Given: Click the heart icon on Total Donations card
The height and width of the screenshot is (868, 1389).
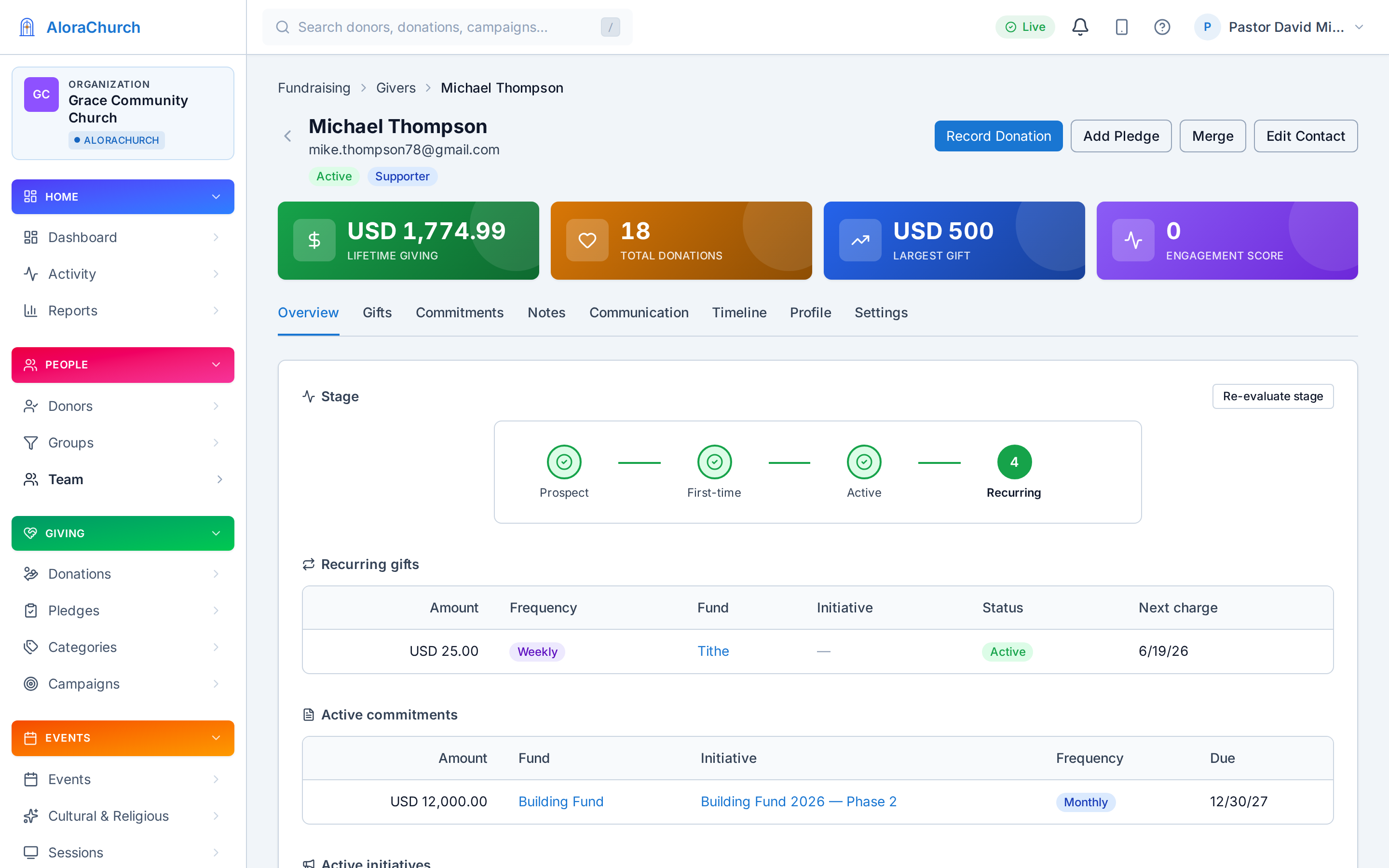Looking at the screenshot, I should [586, 240].
